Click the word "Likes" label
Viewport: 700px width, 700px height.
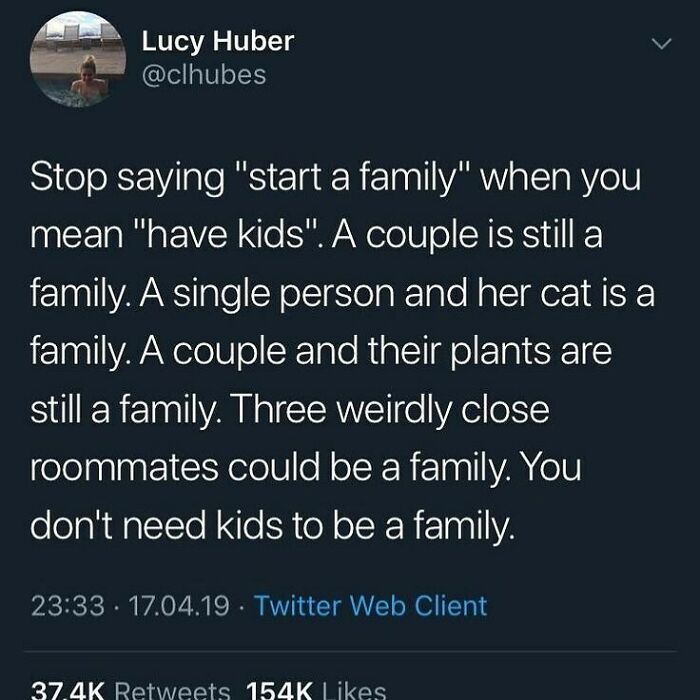(354, 690)
